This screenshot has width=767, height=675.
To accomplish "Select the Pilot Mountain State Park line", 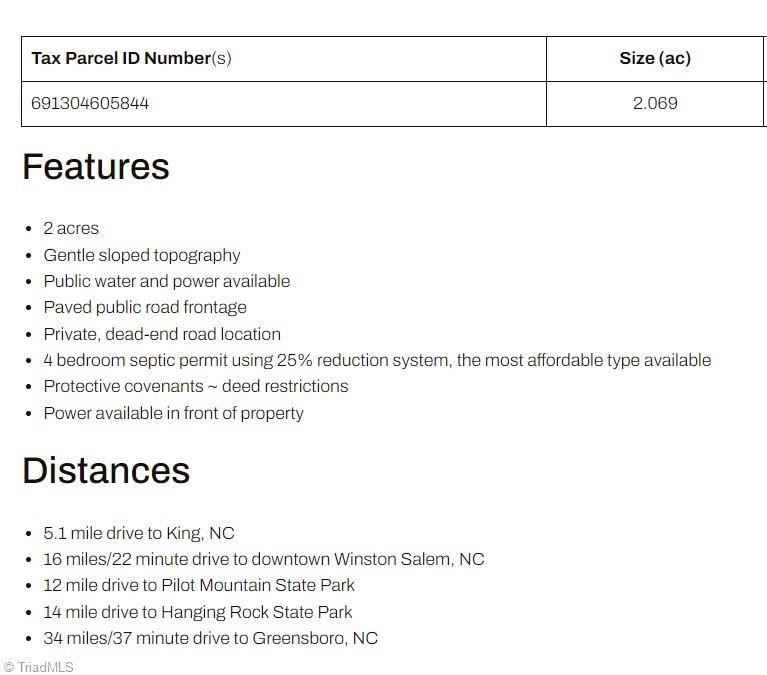I will 199,585.
